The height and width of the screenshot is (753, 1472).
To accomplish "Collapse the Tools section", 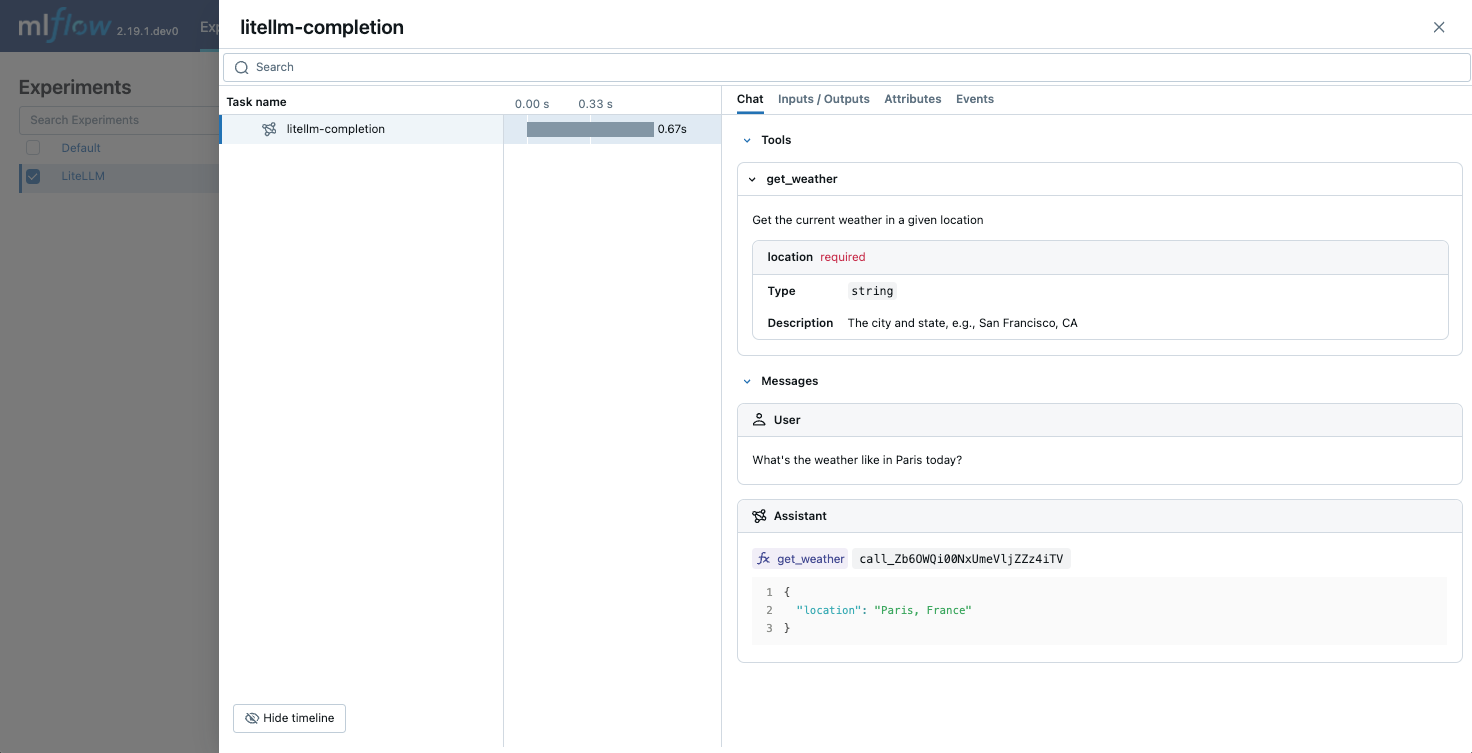I will tap(747, 140).
